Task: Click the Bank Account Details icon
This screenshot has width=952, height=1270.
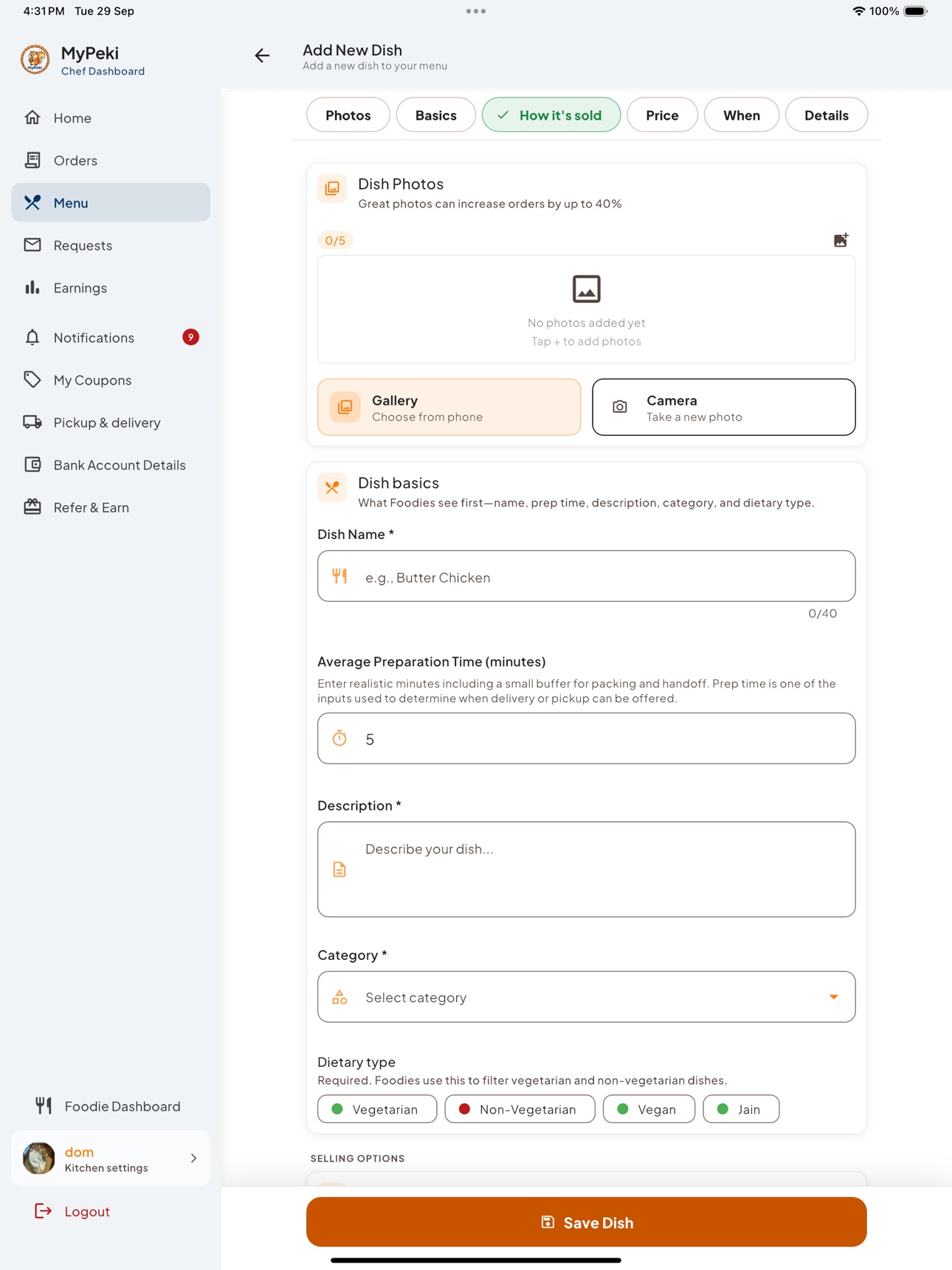Action: pos(32,464)
